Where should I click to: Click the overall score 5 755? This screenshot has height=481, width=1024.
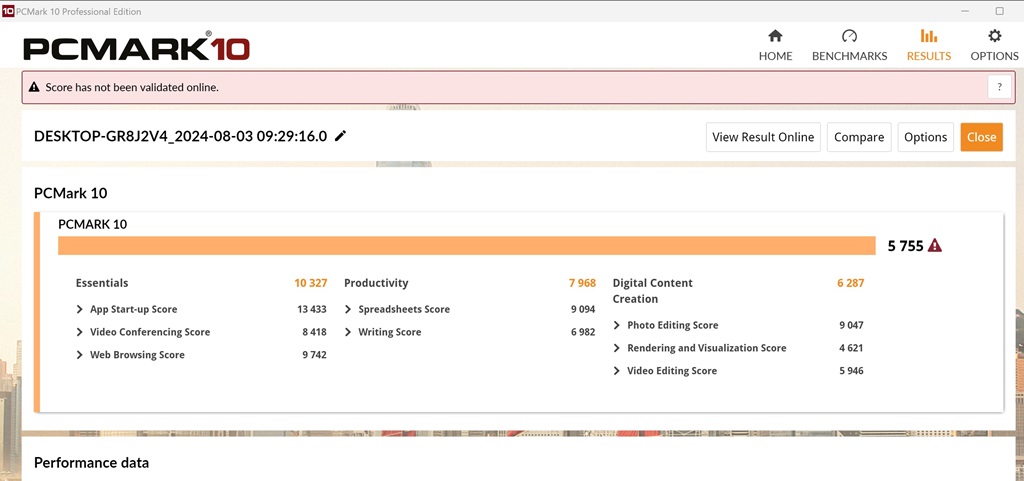click(905, 246)
